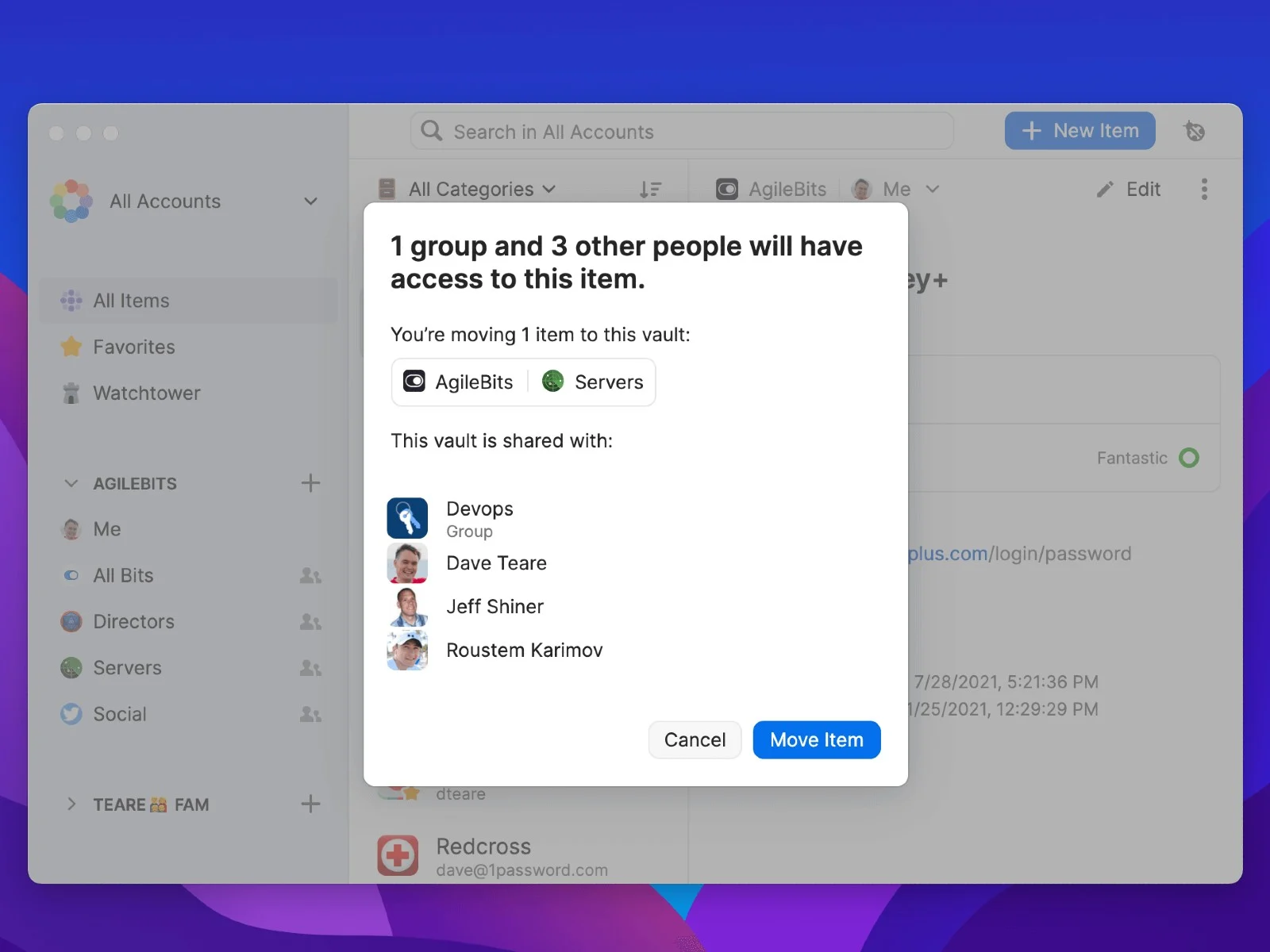Screen dimensions: 1270x952
Task: Click Dave Teare's avatar in dialog
Action: coord(407,563)
